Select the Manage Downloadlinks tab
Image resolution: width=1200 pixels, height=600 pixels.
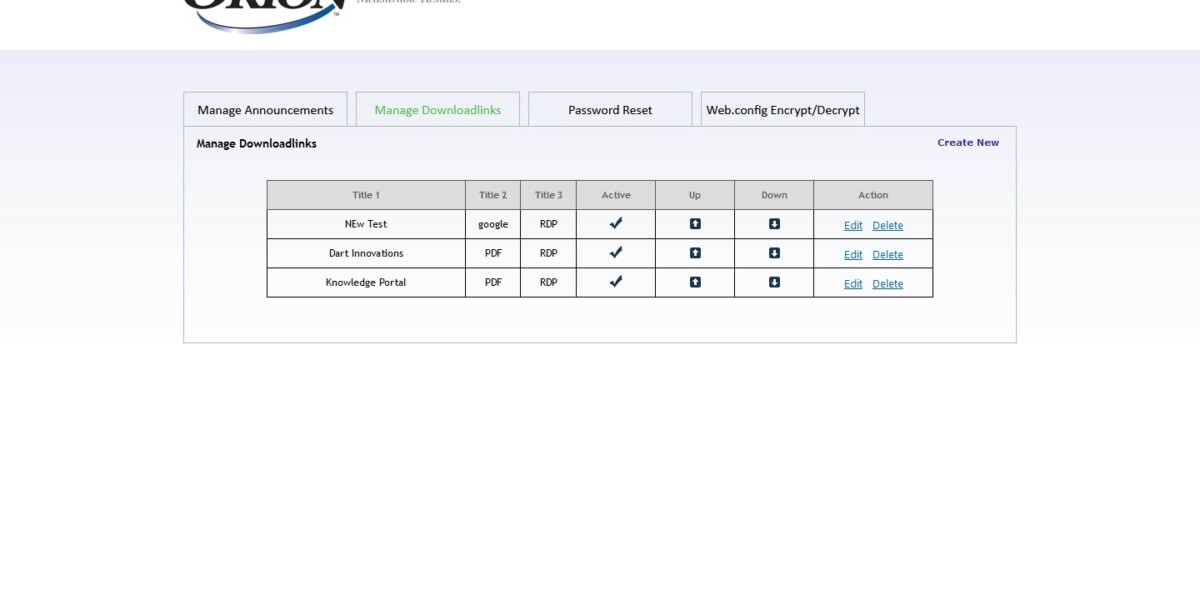point(438,110)
